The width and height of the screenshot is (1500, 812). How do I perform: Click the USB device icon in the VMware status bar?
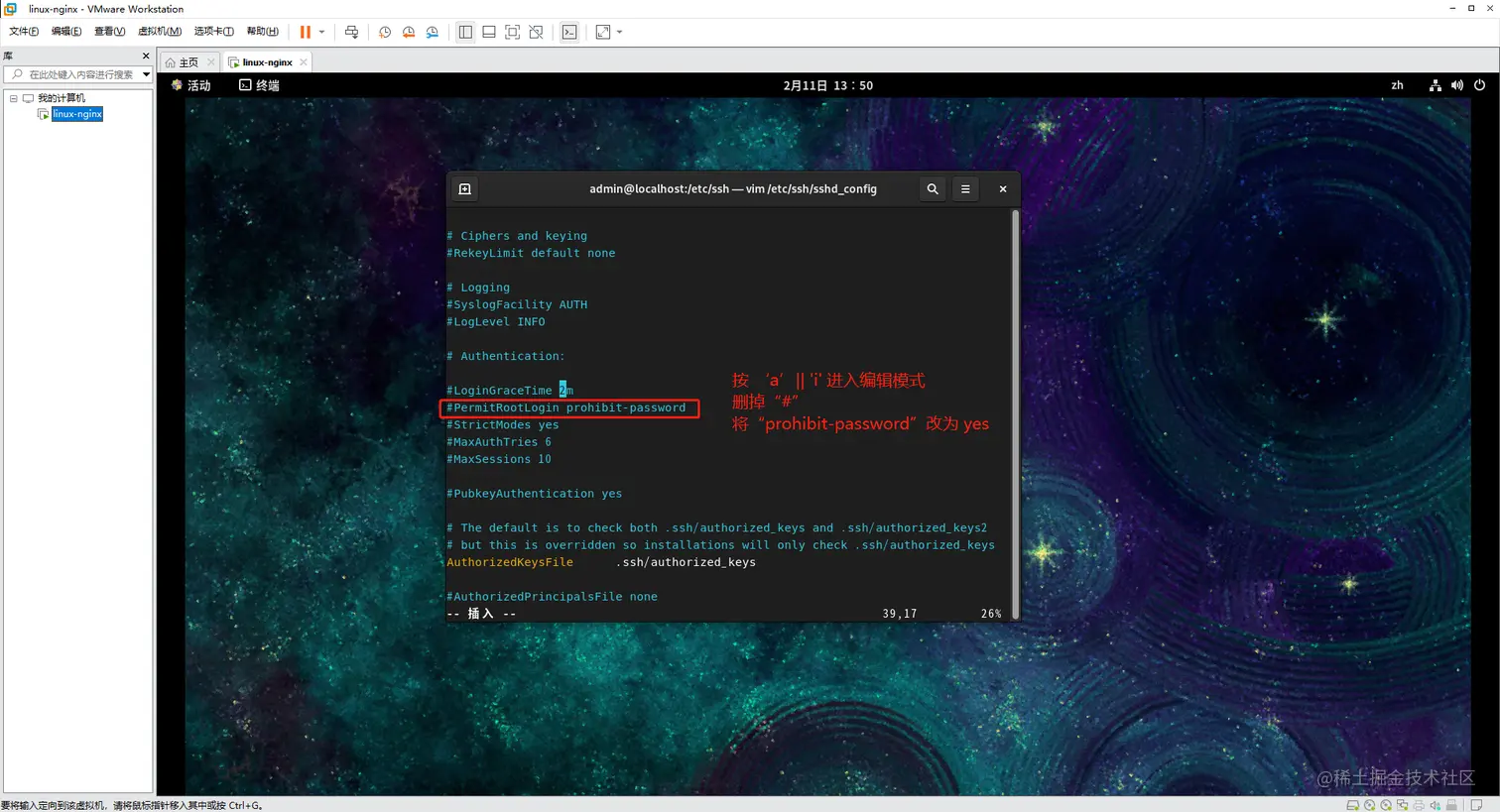point(1451,805)
